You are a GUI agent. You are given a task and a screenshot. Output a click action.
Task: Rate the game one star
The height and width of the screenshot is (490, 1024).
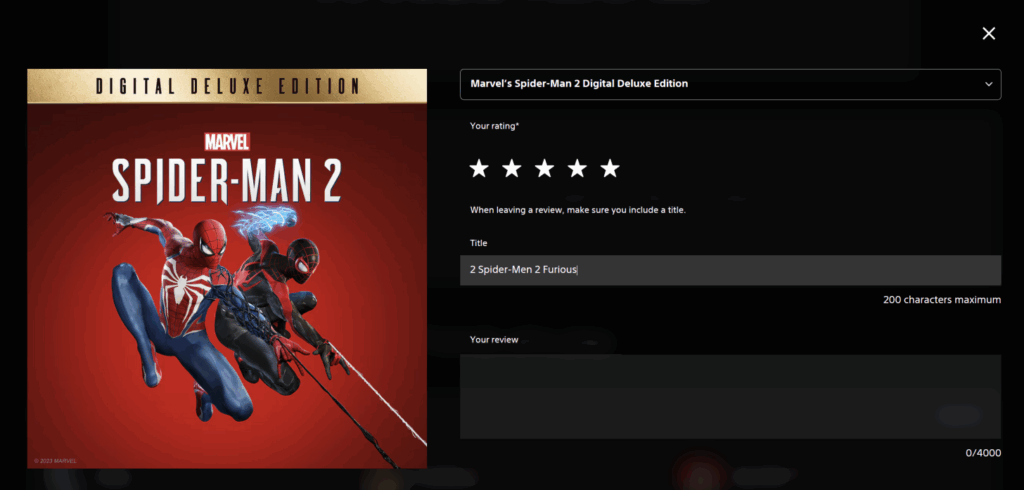479,169
